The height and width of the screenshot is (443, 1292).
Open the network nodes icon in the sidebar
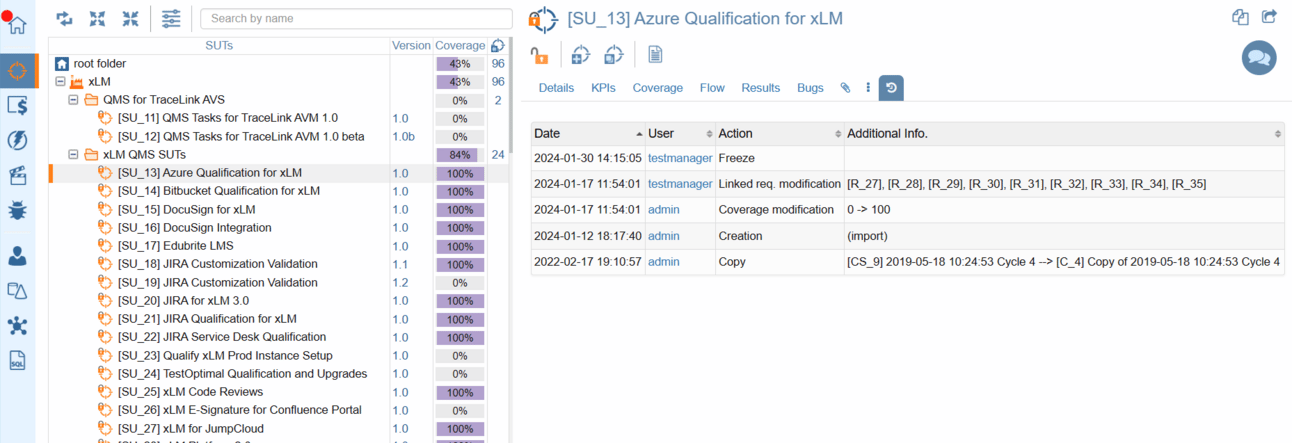[17, 326]
